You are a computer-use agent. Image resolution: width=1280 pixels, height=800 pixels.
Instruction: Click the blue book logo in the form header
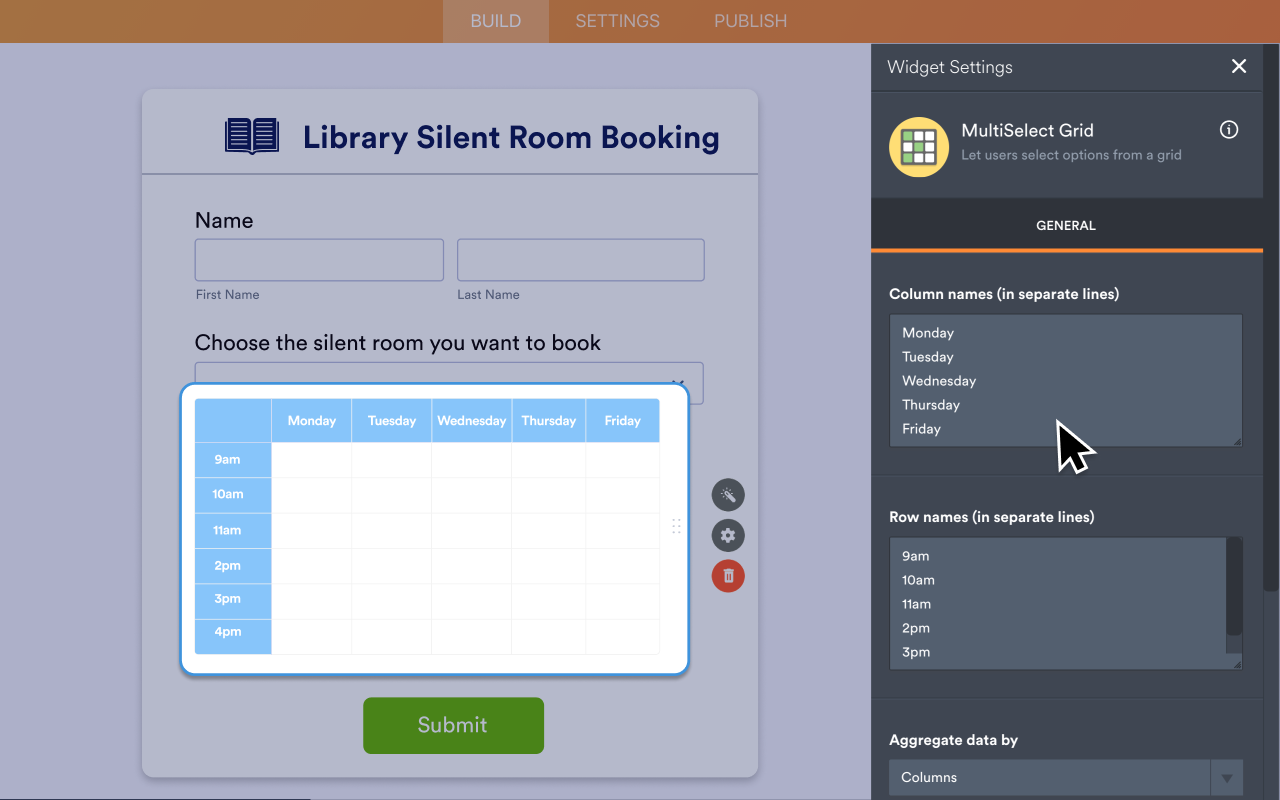click(x=251, y=136)
